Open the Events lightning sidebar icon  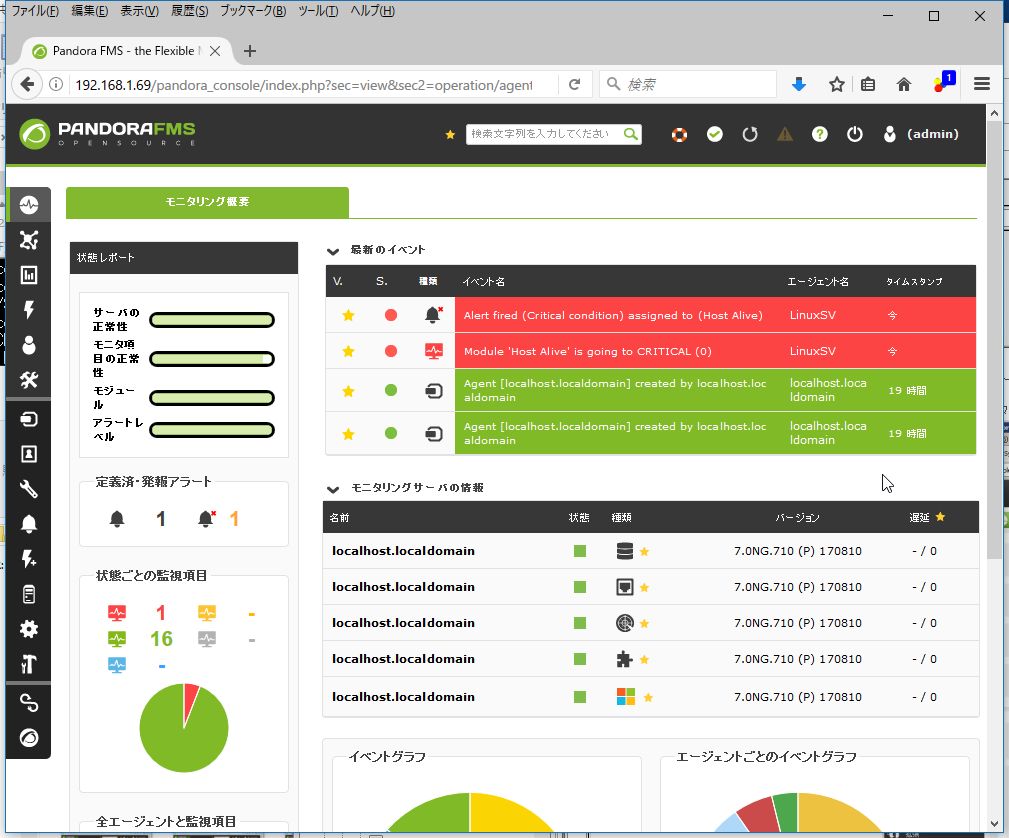[29, 310]
